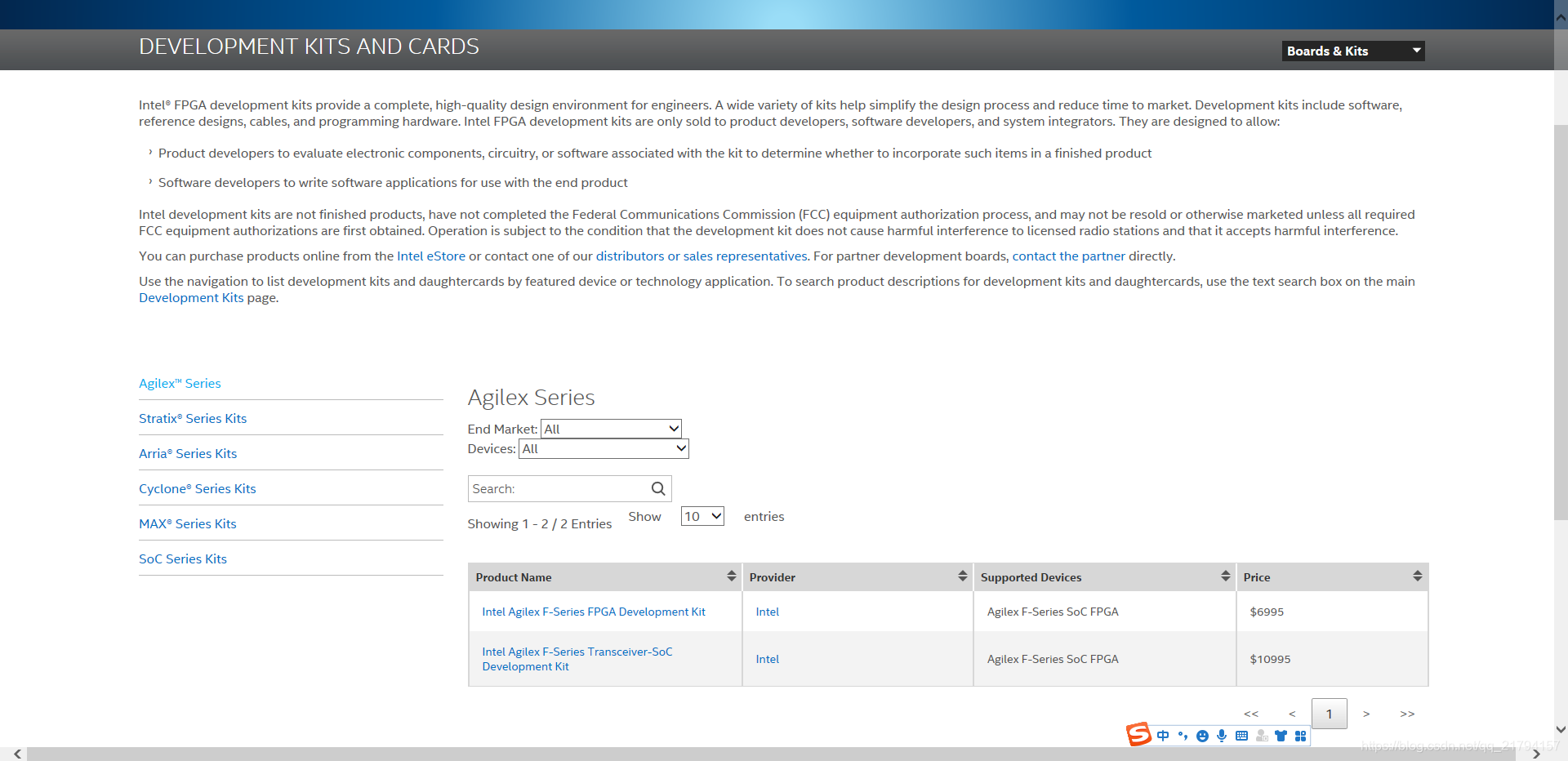Click the Sogou input method logo
Image resolution: width=1568 pixels, height=761 pixels.
tap(1138, 734)
